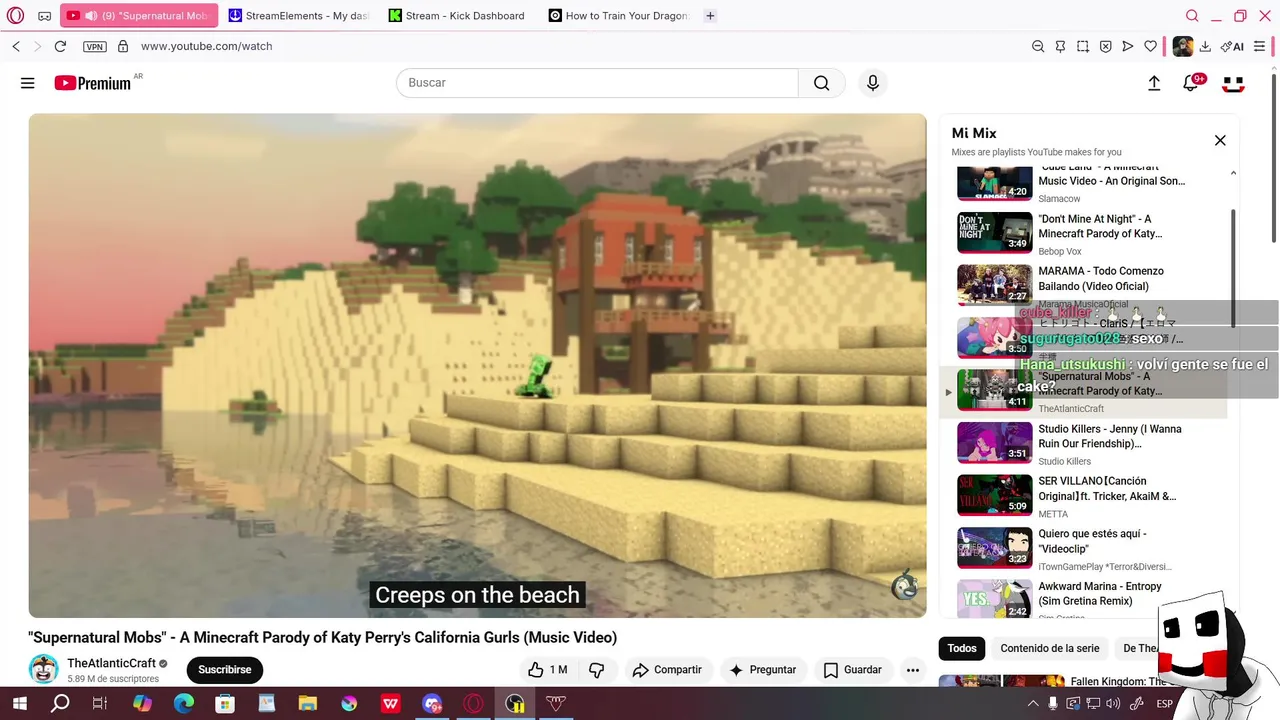Switch ESP keyboard language indicator
Image resolution: width=1280 pixels, height=720 pixels.
[x=1165, y=704]
